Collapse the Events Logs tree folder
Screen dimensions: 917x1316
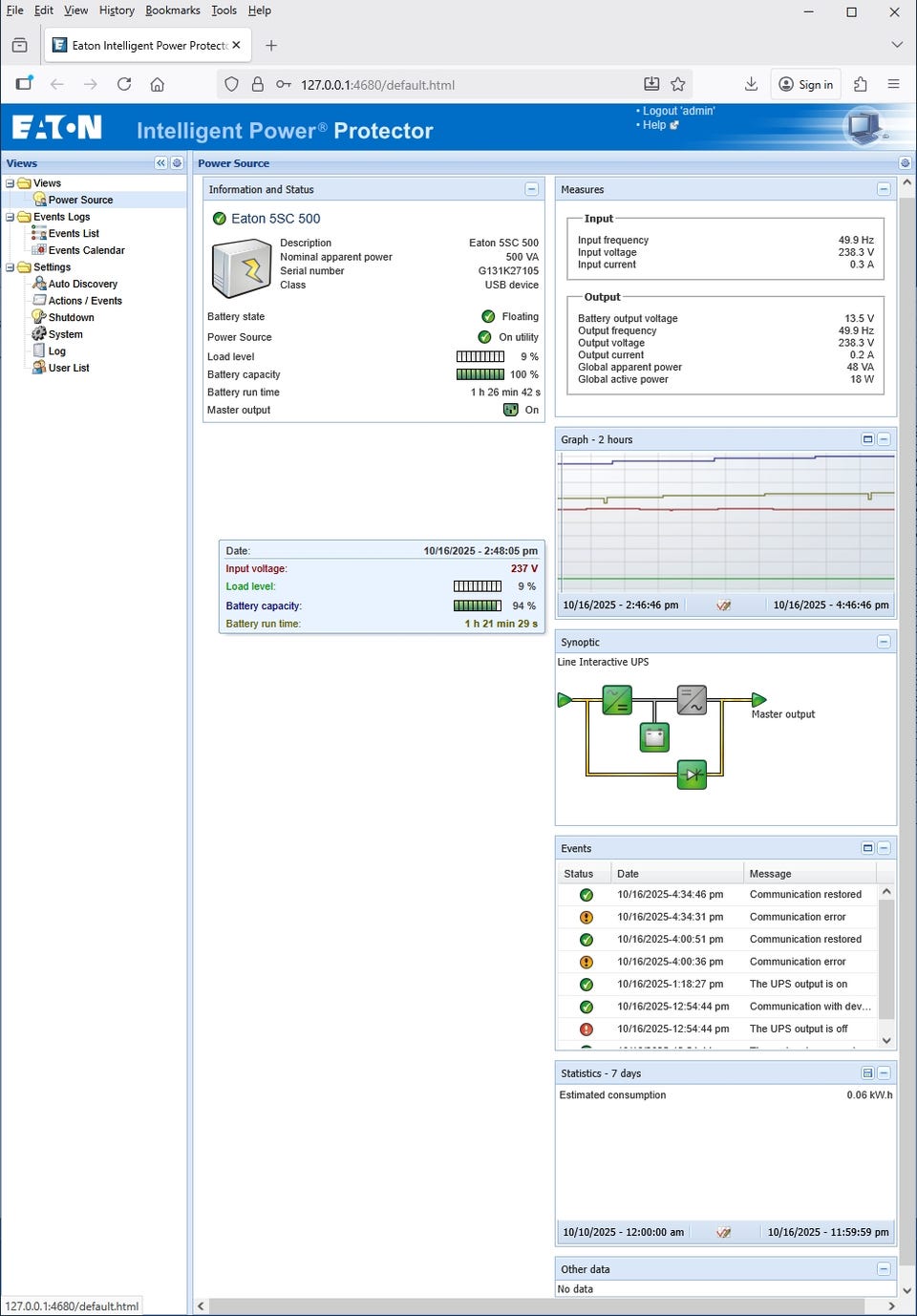tap(11, 217)
